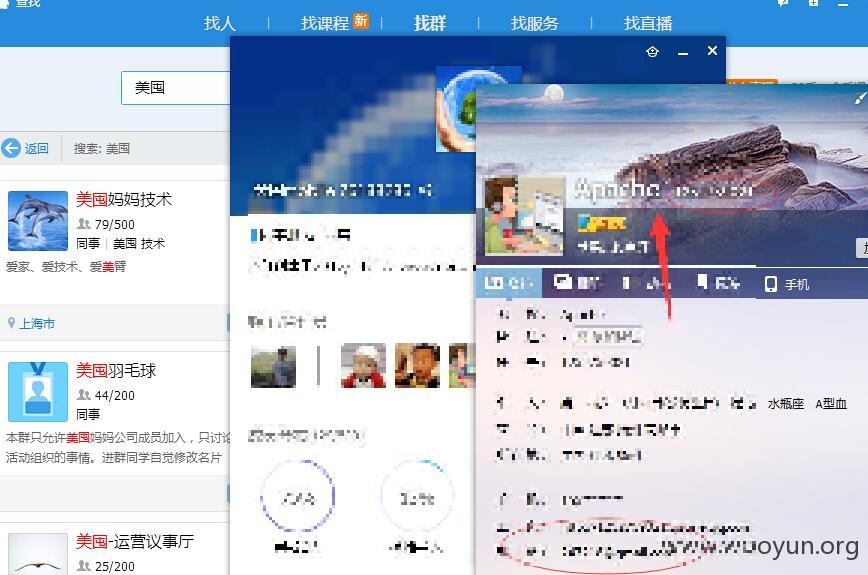The height and width of the screenshot is (575, 868).
Task: Click the location pin icon beside 上海市
Action: click(x=11, y=323)
